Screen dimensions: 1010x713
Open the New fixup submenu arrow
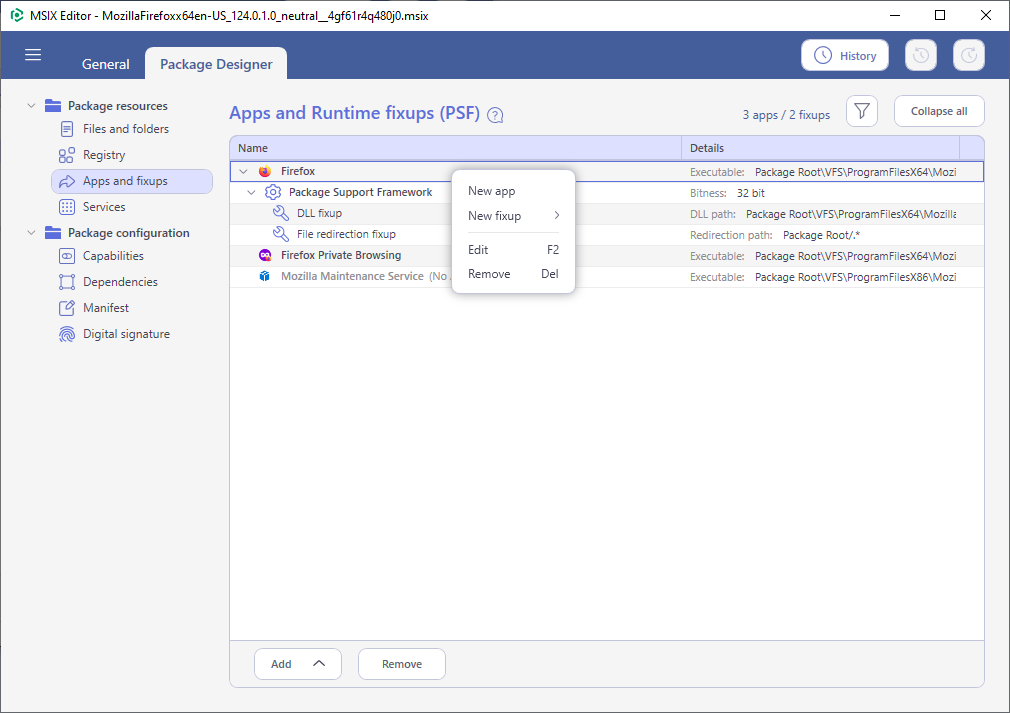click(x=557, y=215)
